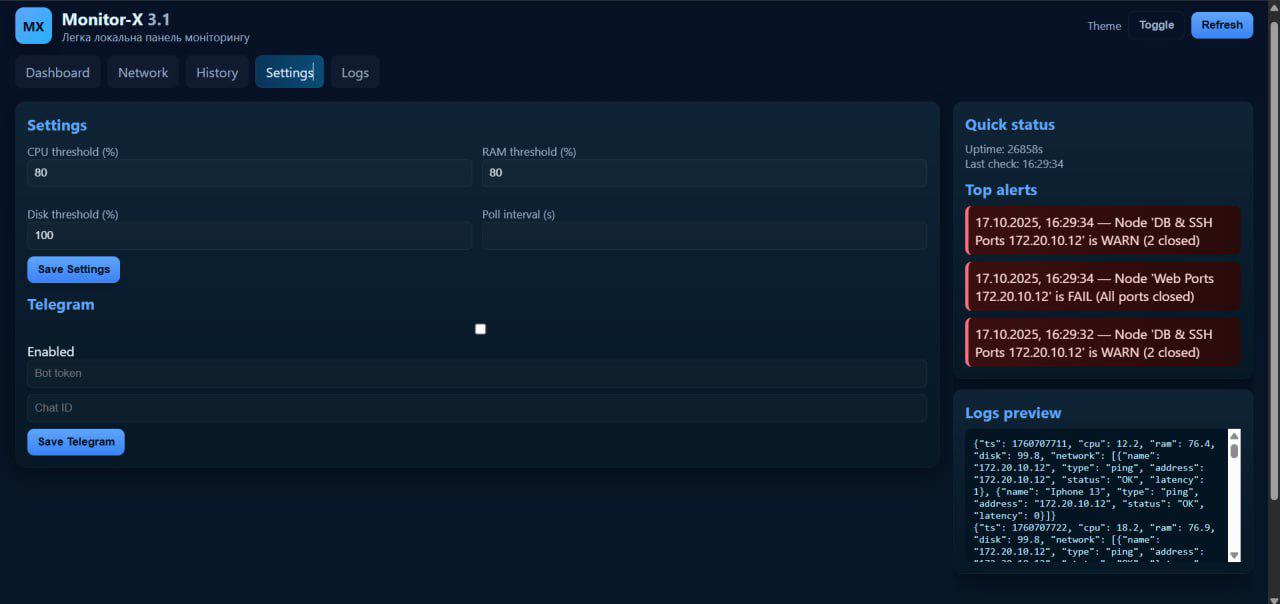Viewport: 1280px width, 604px height.
Task: Click the 'Theme' label
Action: [x=1104, y=26]
